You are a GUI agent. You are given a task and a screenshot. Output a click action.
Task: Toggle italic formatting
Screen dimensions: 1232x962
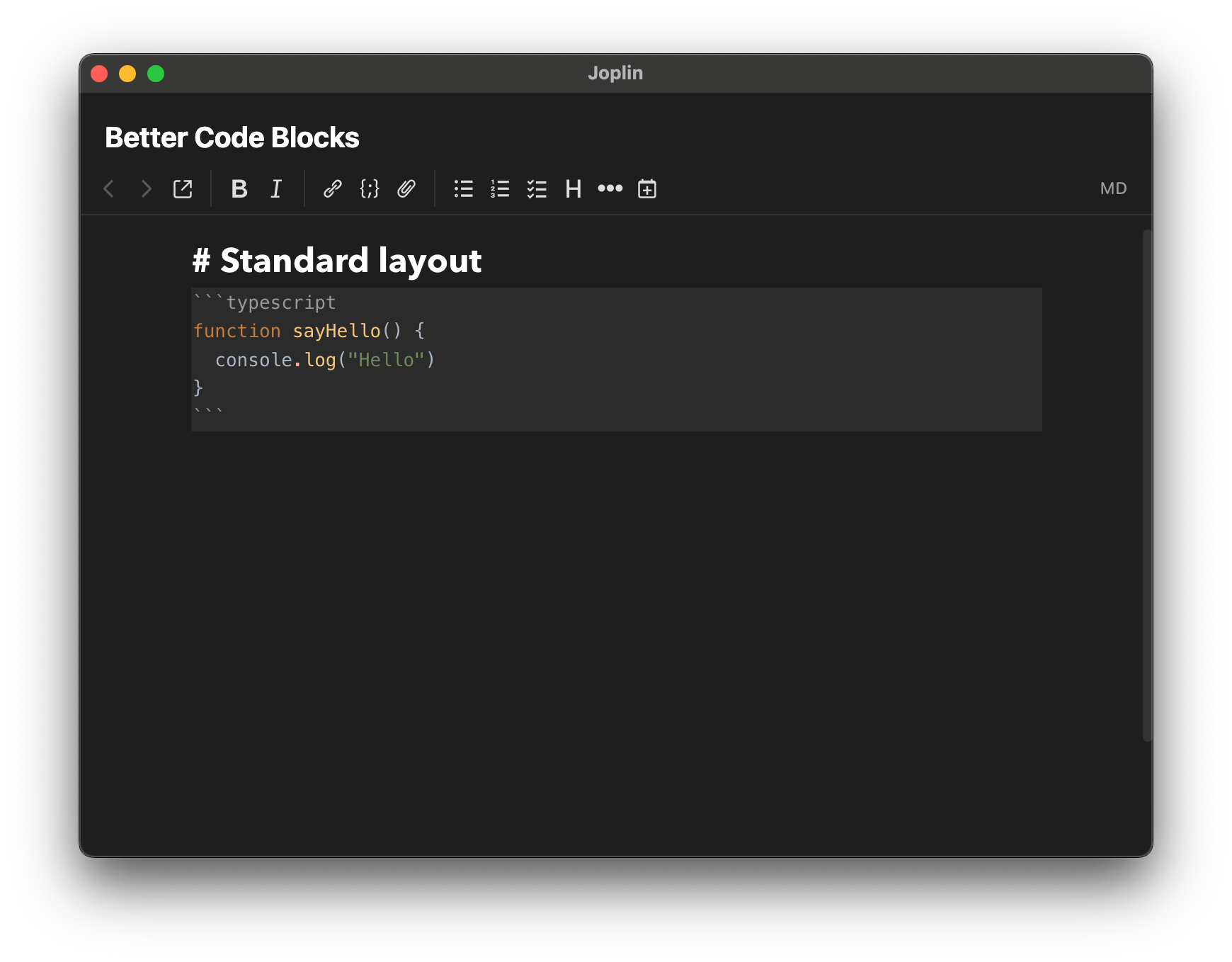[x=276, y=188]
